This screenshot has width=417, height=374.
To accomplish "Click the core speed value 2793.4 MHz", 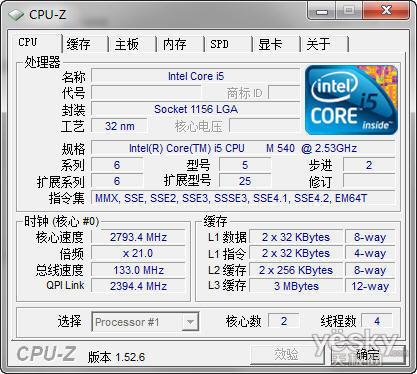I will click(138, 237).
